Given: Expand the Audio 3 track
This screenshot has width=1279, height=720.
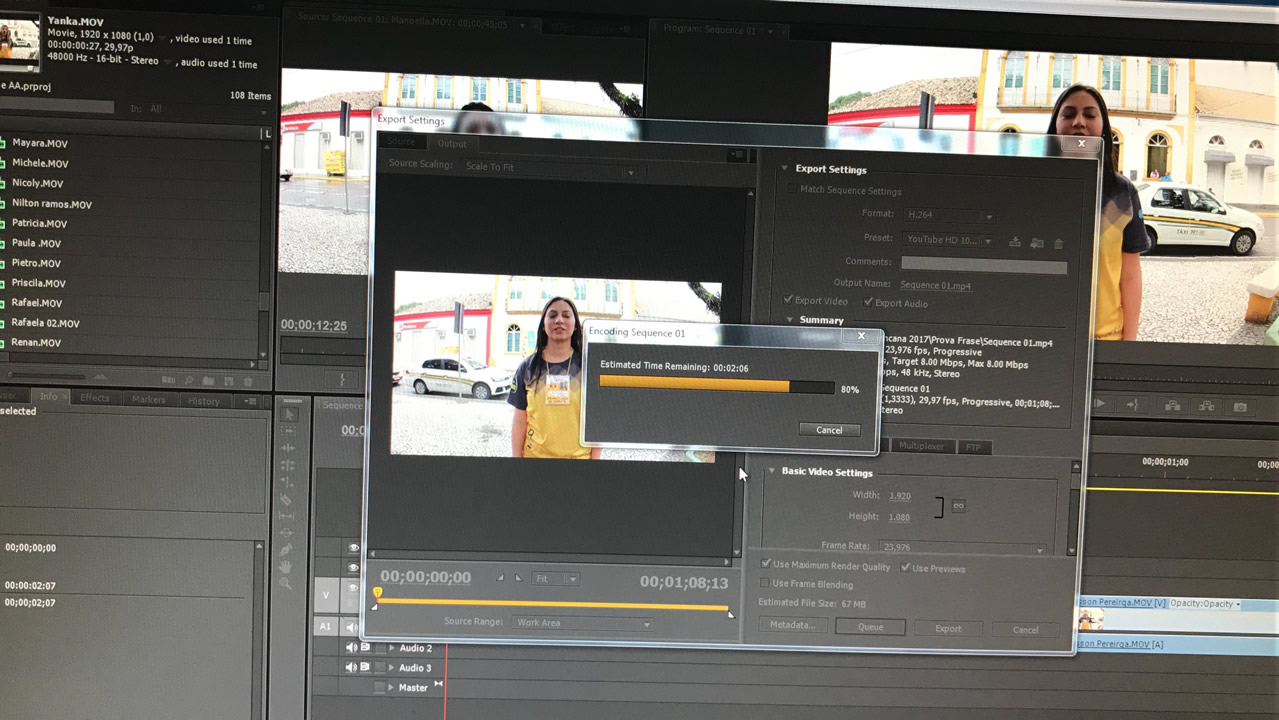Looking at the screenshot, I should tap(391, 667).
